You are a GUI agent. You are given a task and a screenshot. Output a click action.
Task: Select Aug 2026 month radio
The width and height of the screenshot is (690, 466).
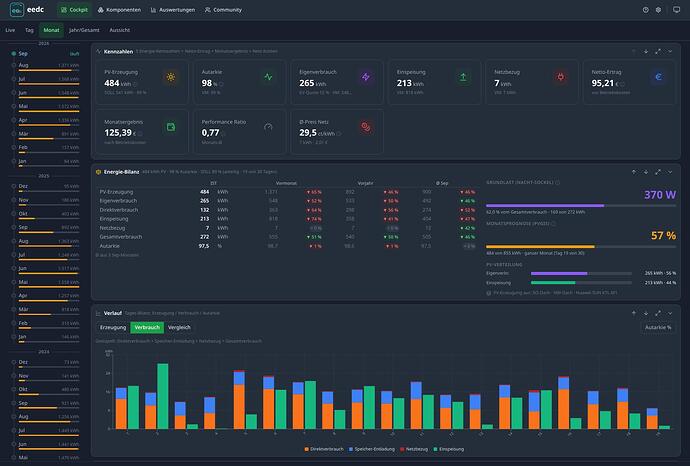click(x=14, y=65)
